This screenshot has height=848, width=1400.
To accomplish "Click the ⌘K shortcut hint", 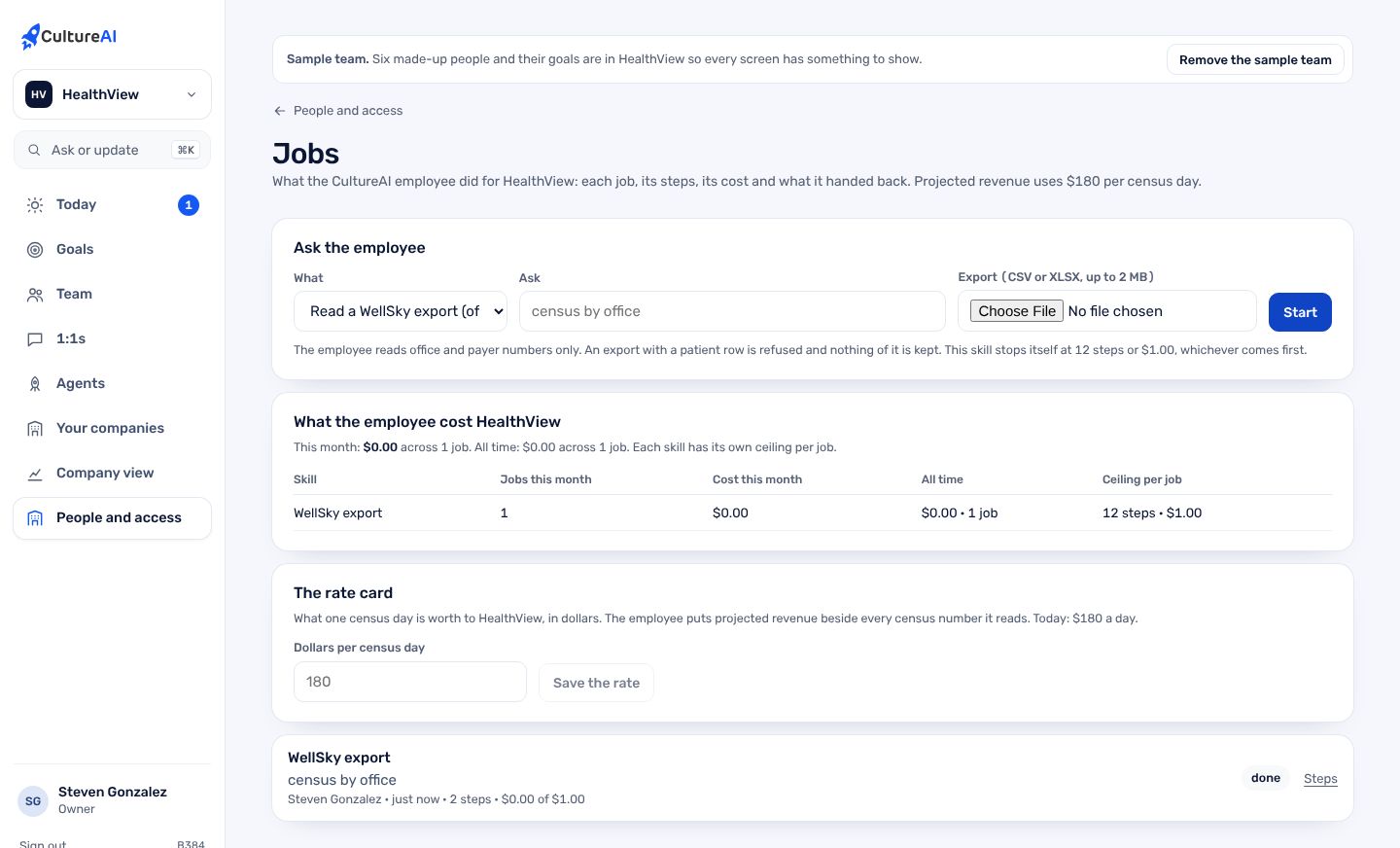I will click(x=186, y=150).
